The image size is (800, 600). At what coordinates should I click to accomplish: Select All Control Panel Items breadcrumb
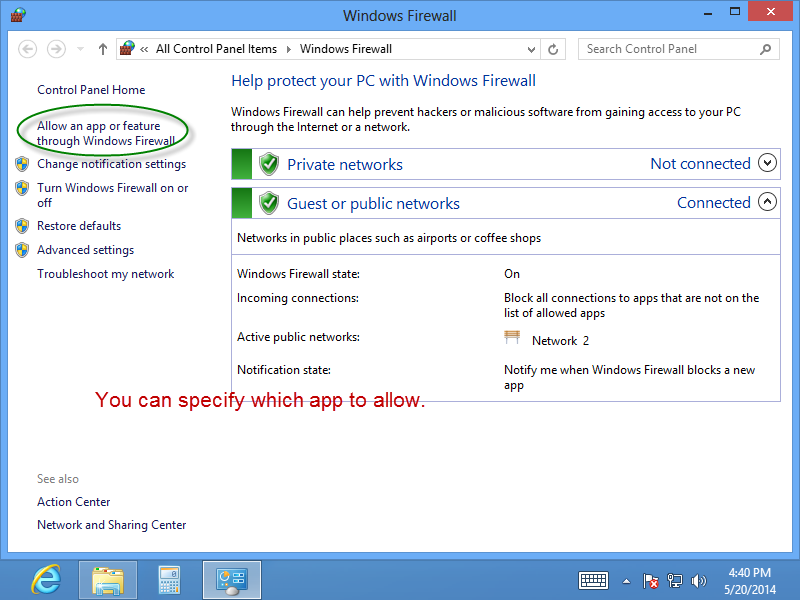216,49
